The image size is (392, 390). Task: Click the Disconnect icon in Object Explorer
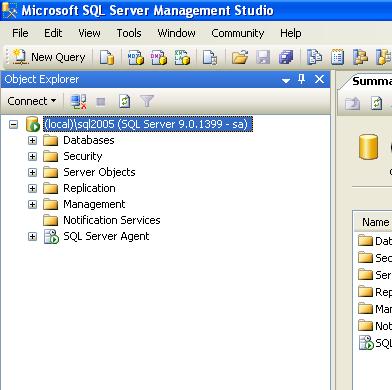coord(79,101)
